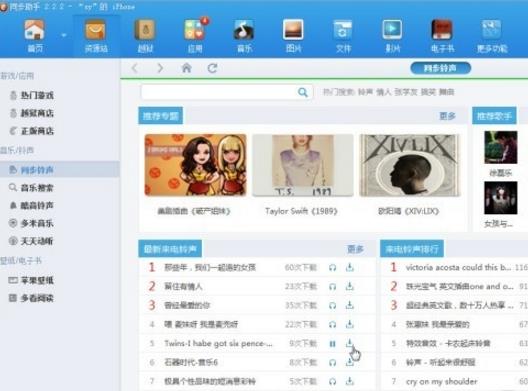Open the 首页 home toolbar icon

(35, 36)
